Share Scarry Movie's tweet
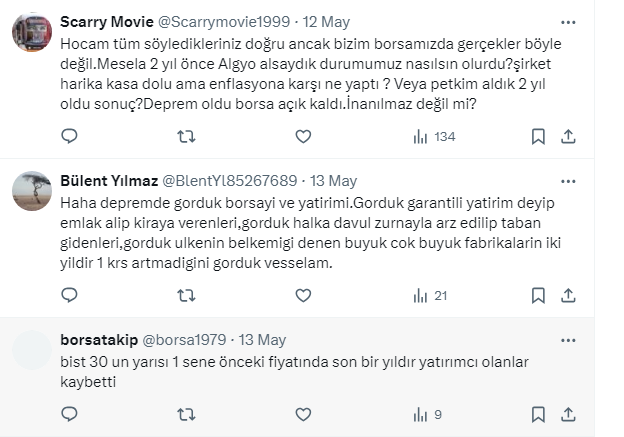 click(568, 136)
